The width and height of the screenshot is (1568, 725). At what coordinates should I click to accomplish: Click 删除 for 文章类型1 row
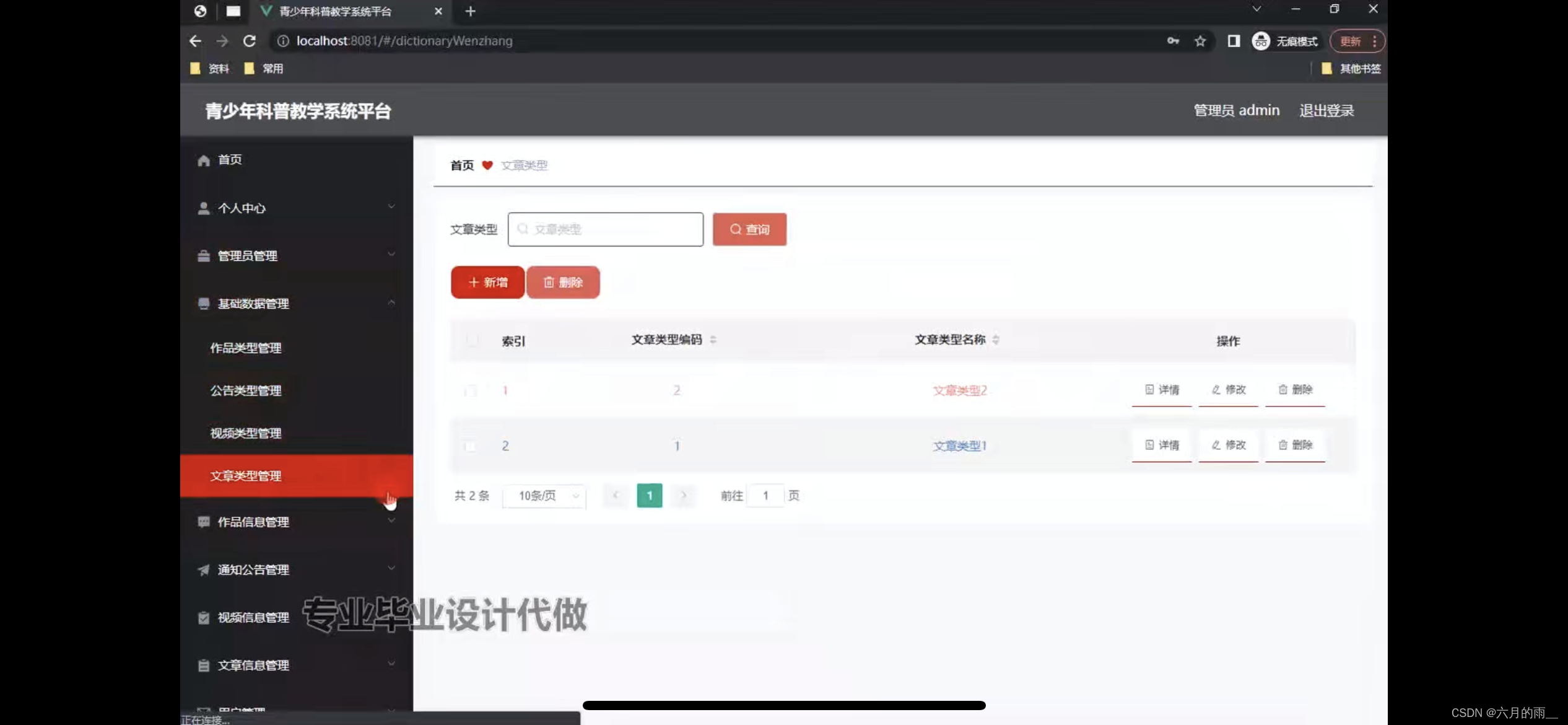pos(1295,445)
